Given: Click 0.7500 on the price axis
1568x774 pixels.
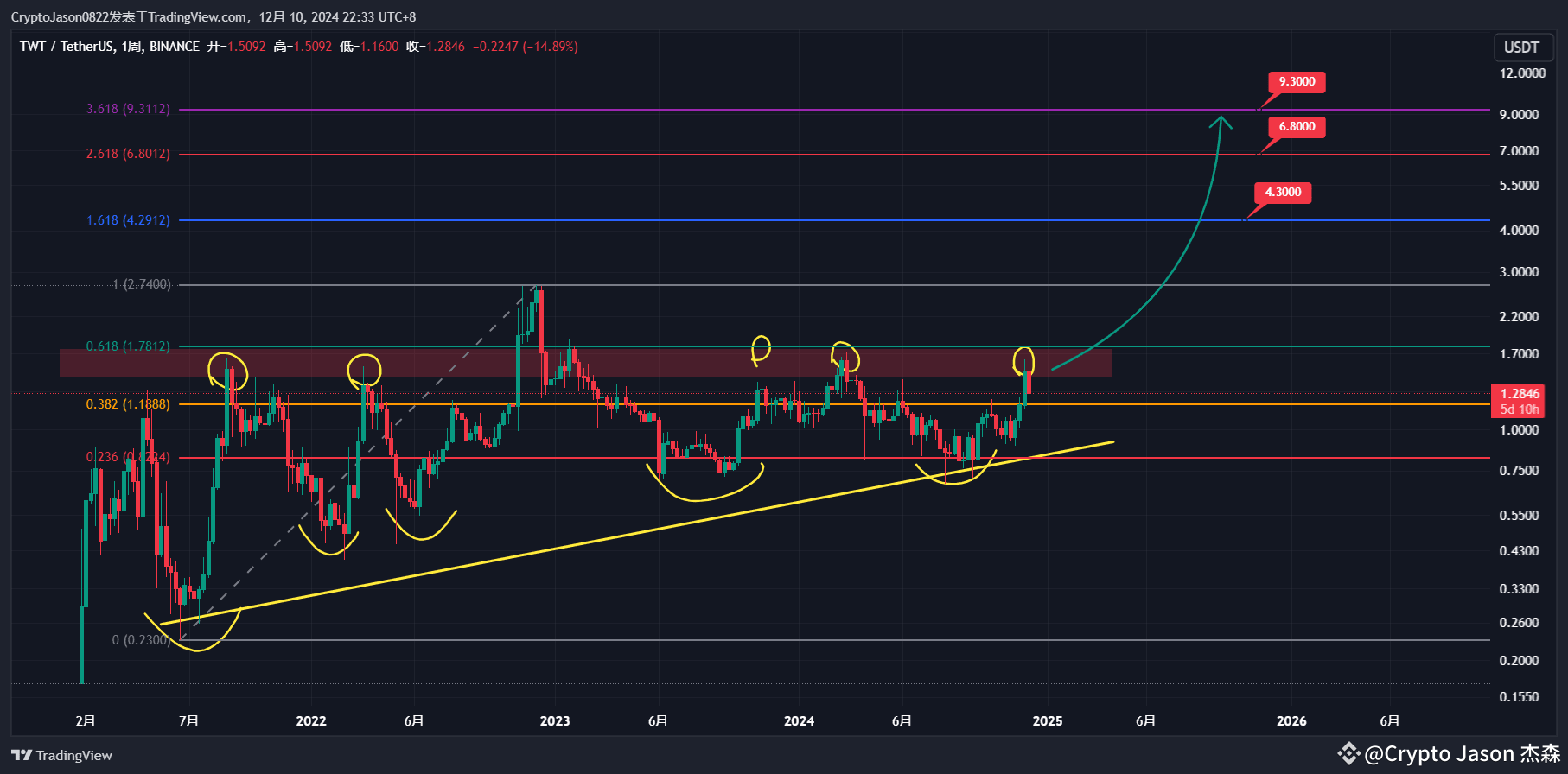Looking at the screenshot, I should coord(1519,471).
